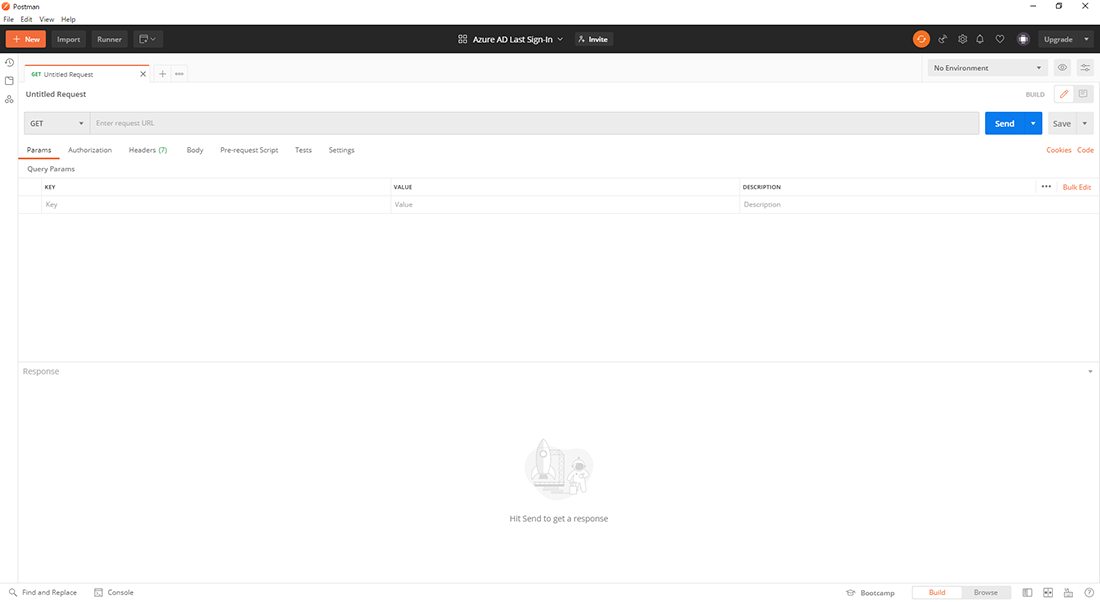Screen dimensions: 1100x602
Task: Open the Azure AD Last Sign-In workspace dropdown
Action: click(518, 39)
